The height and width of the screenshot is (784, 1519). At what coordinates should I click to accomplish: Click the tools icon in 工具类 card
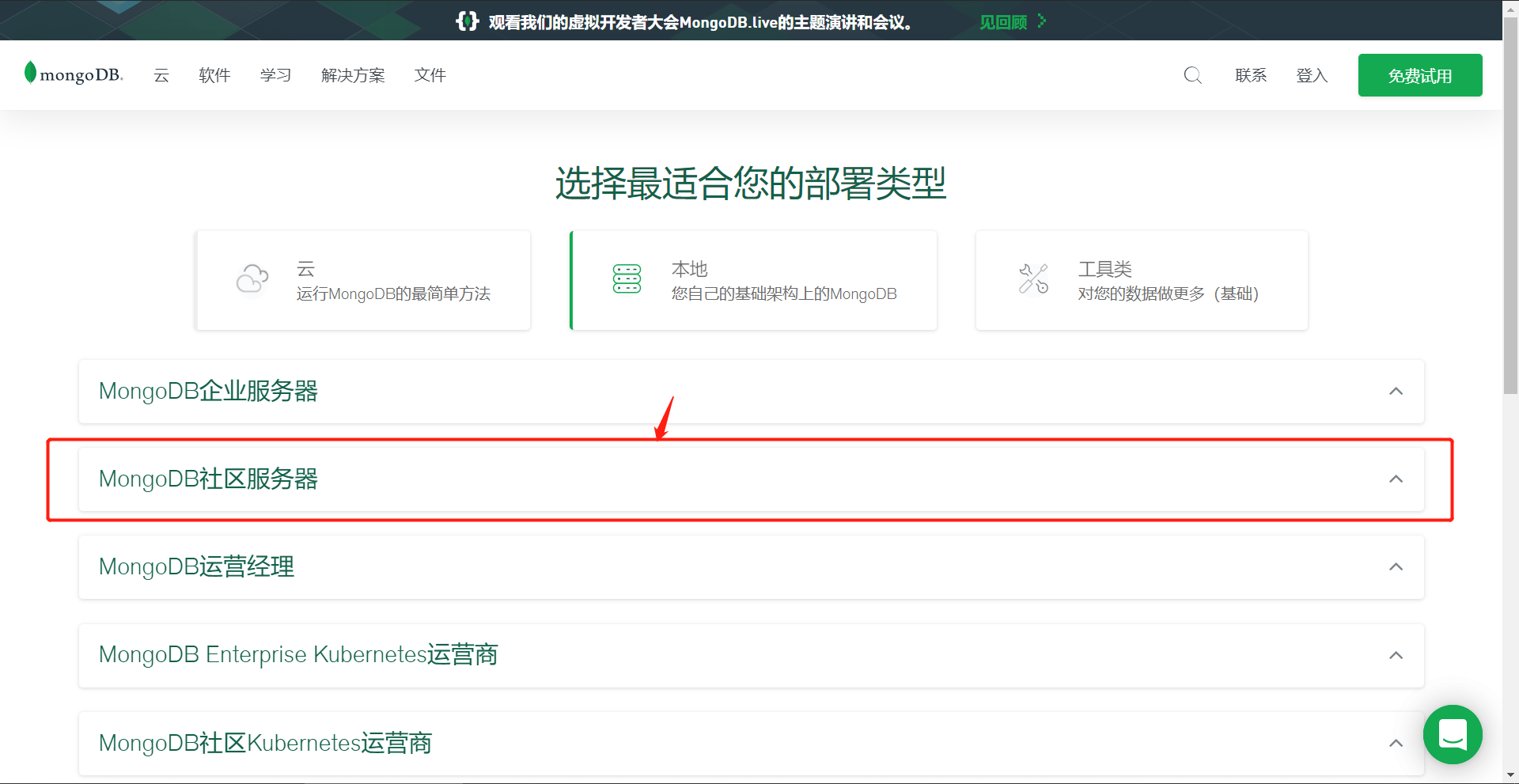1033,278
